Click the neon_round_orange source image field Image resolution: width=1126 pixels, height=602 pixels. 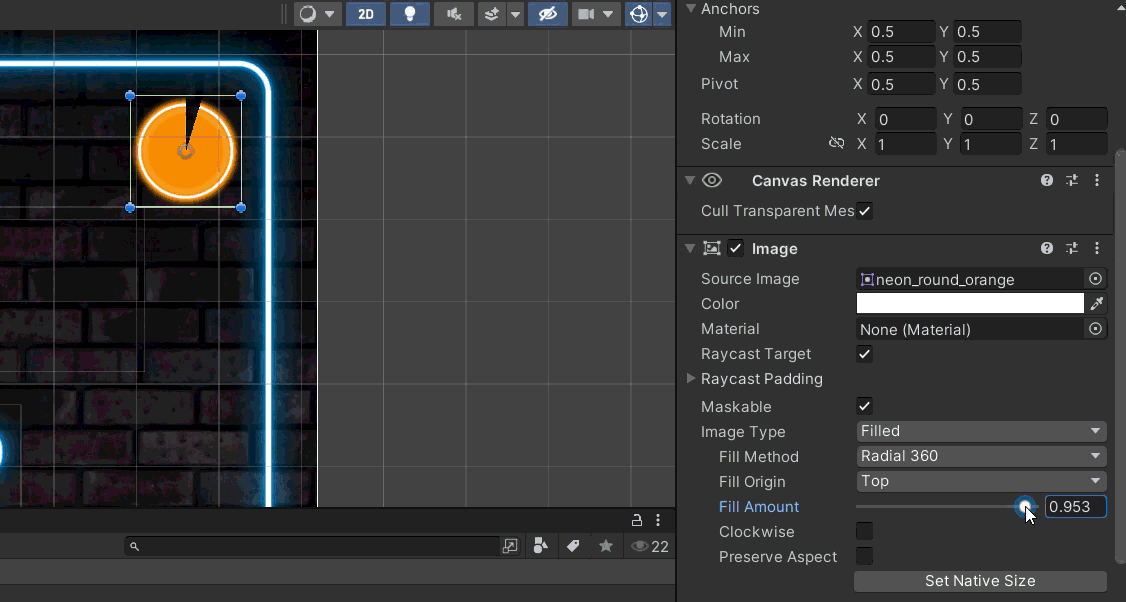(x=969, y=279)
